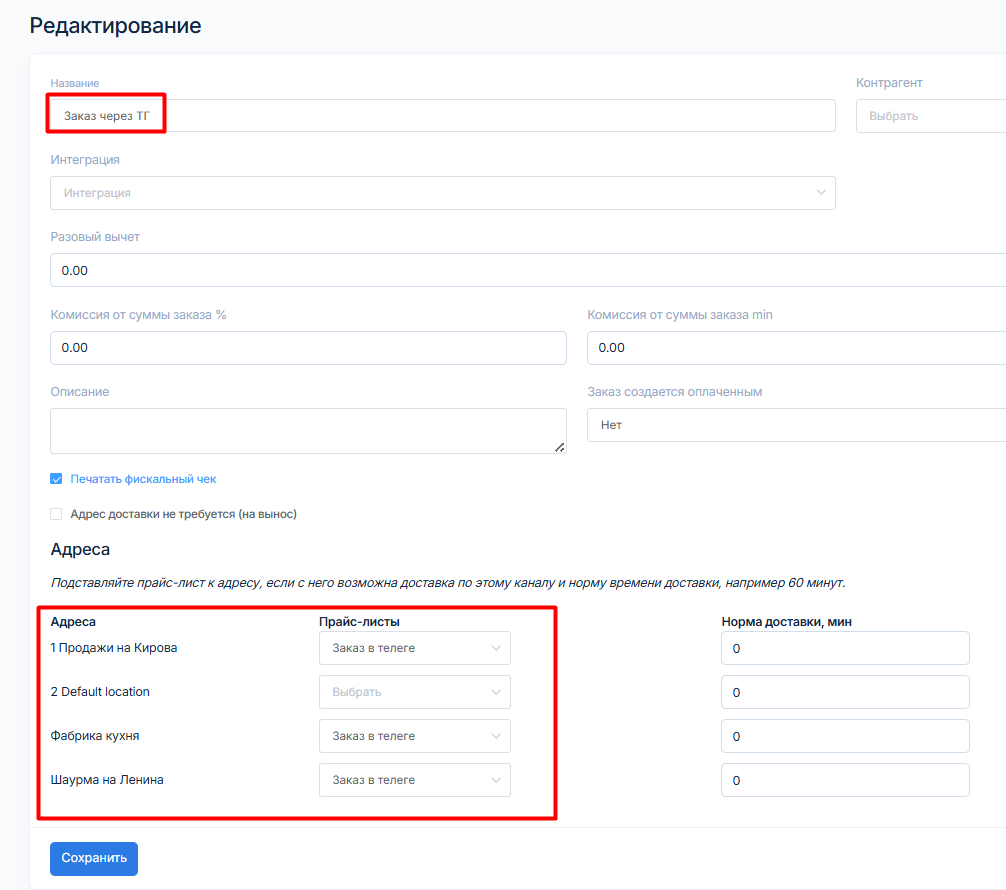The width and height of the screenshot is (1006, 890).
Task: Open price list dropdown for Шаурма на Ленина
Action: (414, 780)
